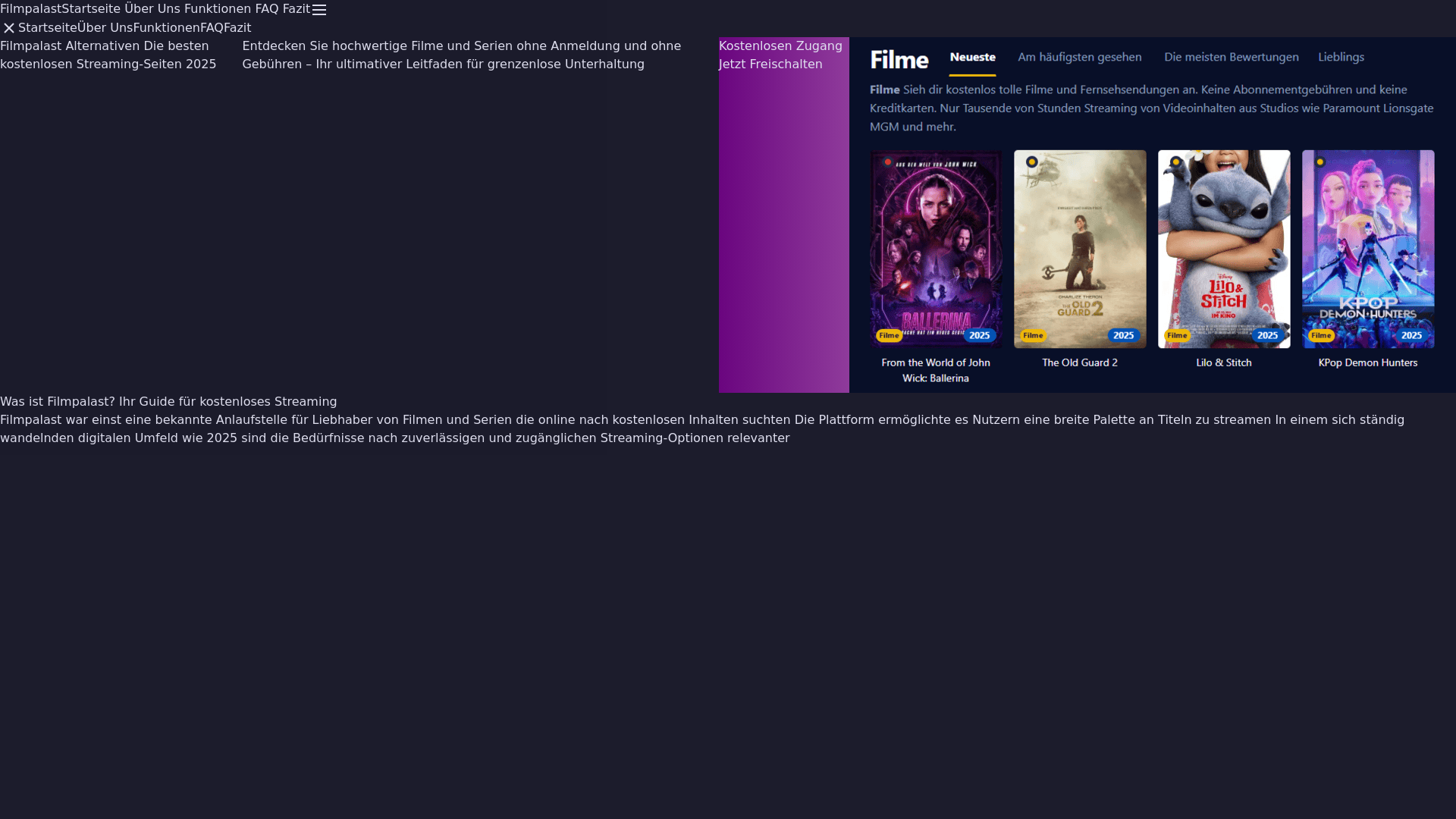
Task: Open the Lilo & Stitch poster
Action: (1224, 249)
